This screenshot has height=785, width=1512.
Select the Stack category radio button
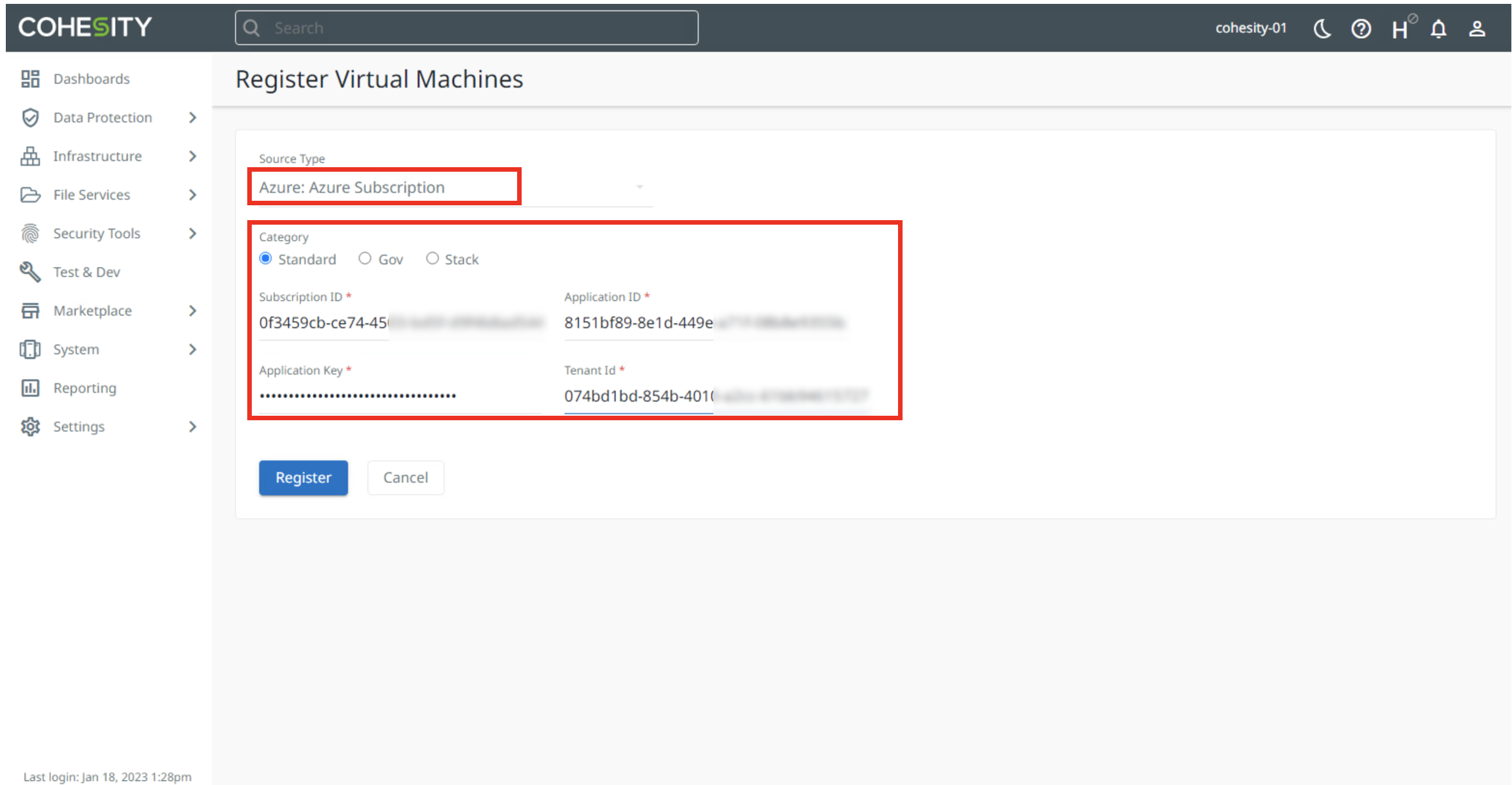click(x=432, y=258)
